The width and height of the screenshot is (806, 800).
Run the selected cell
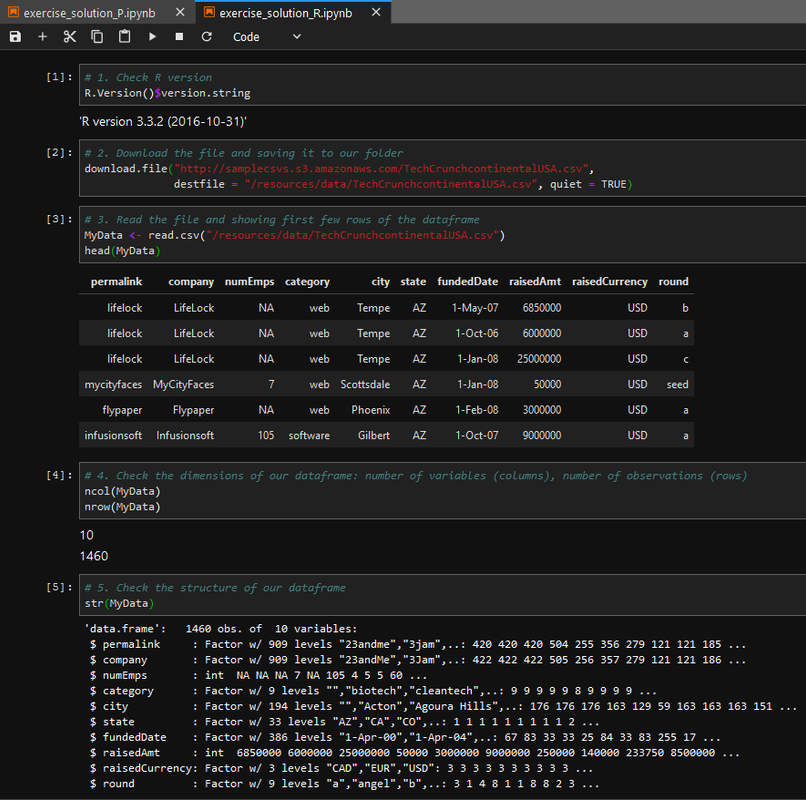pyautogui.click(x=152, y=37)
